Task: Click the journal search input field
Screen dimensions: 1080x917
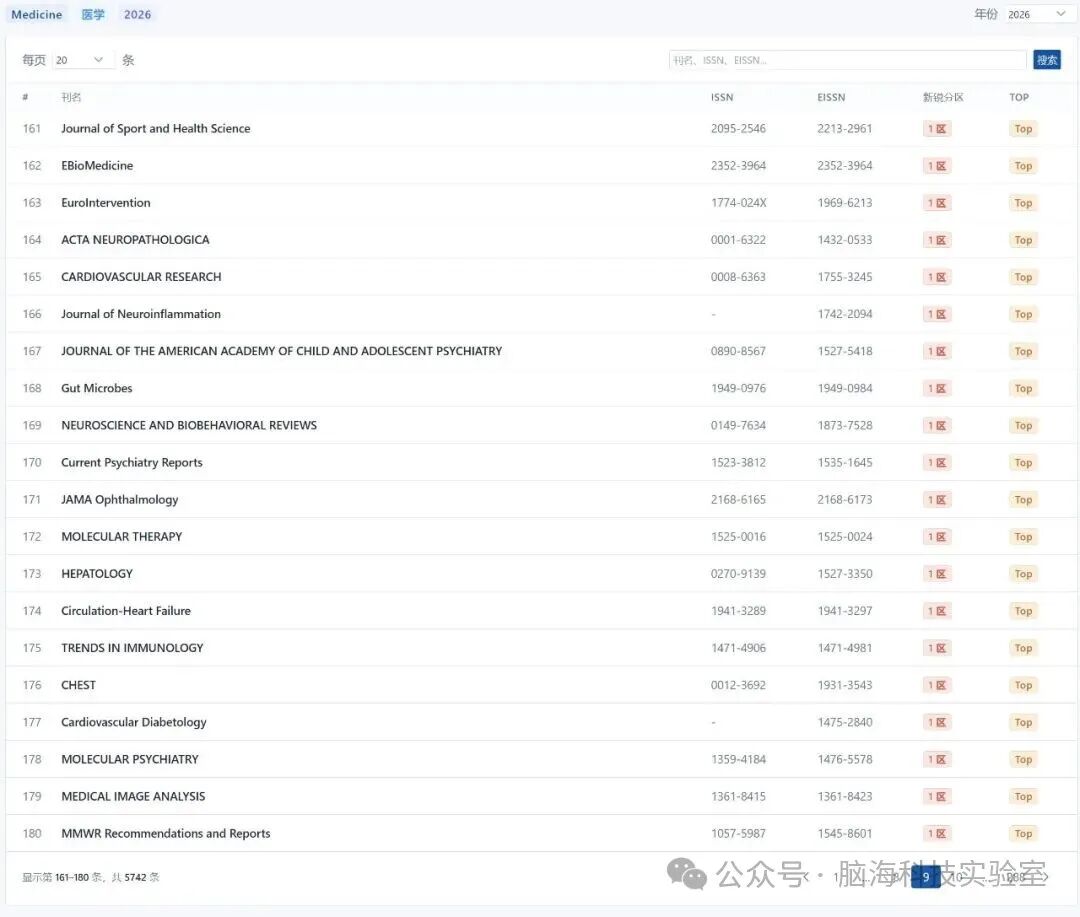Action: [x=847, y=60]
